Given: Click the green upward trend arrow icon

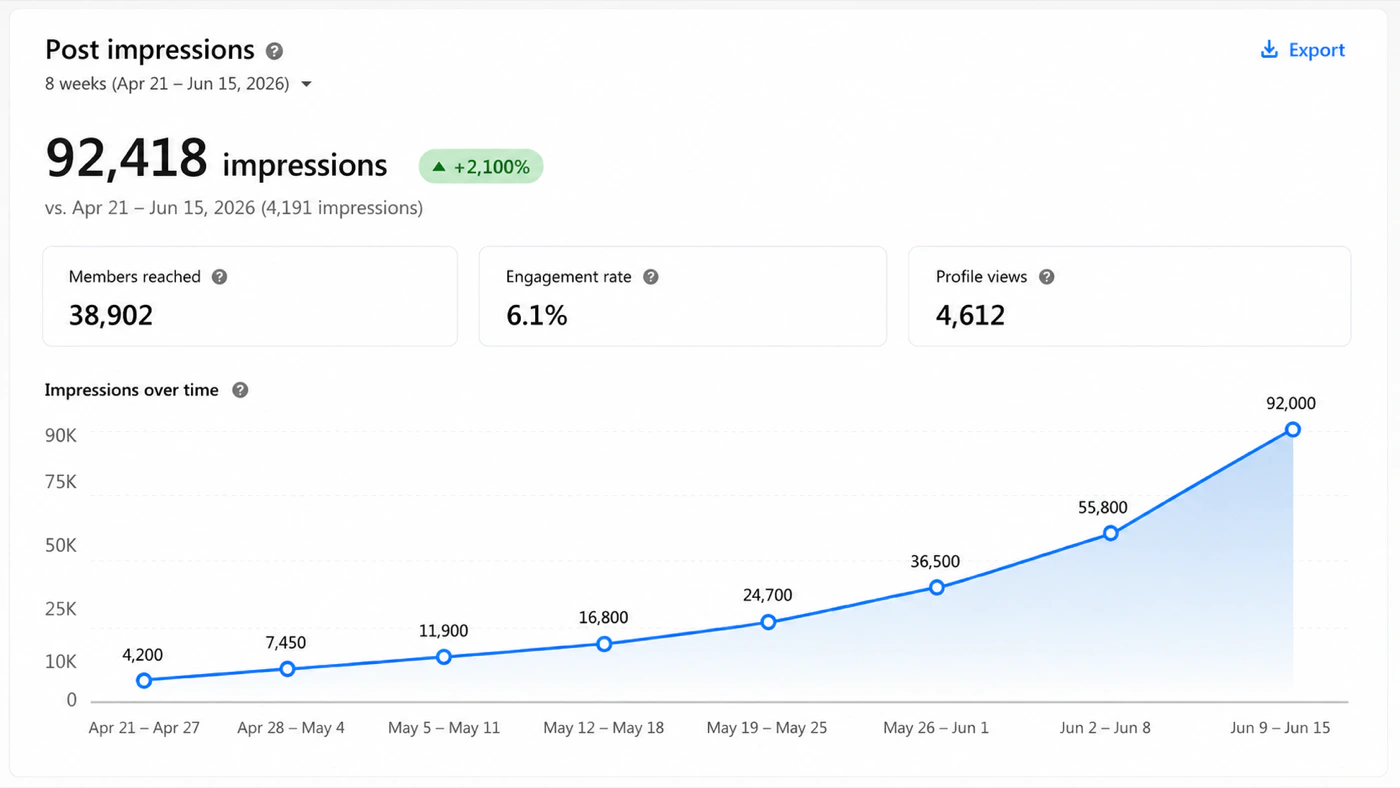Looking at the screenshot, I should point(438,167).
